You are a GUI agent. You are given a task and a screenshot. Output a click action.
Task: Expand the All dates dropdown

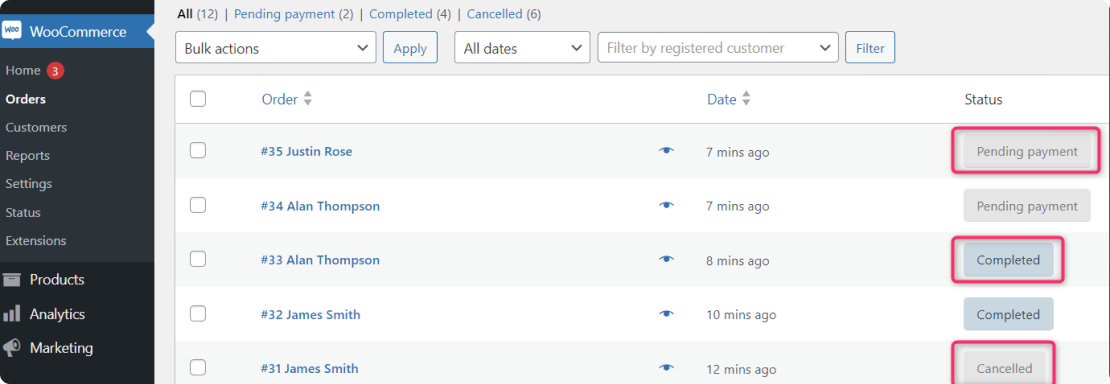coord(522,48)
